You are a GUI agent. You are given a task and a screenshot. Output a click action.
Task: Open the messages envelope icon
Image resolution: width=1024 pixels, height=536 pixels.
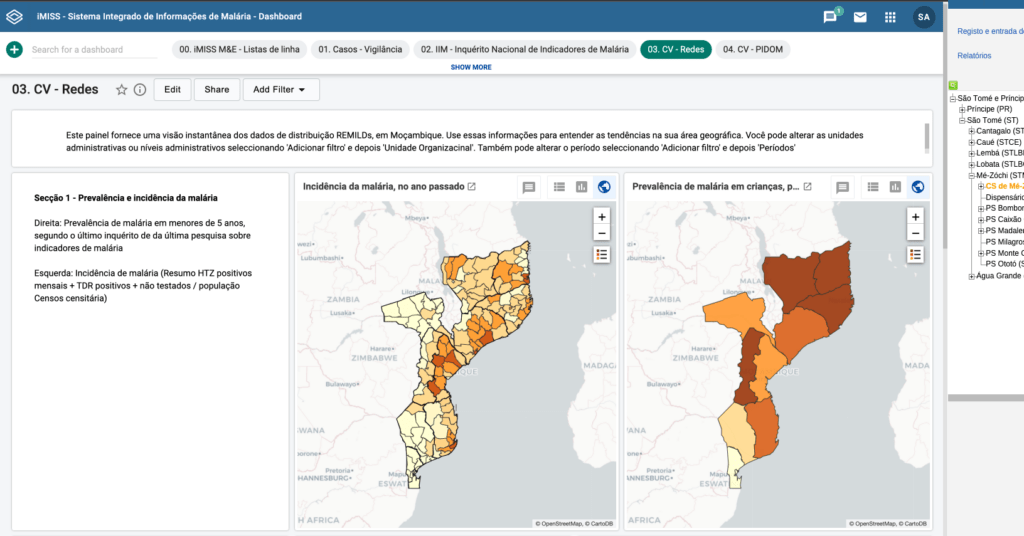tap(860, 17)
